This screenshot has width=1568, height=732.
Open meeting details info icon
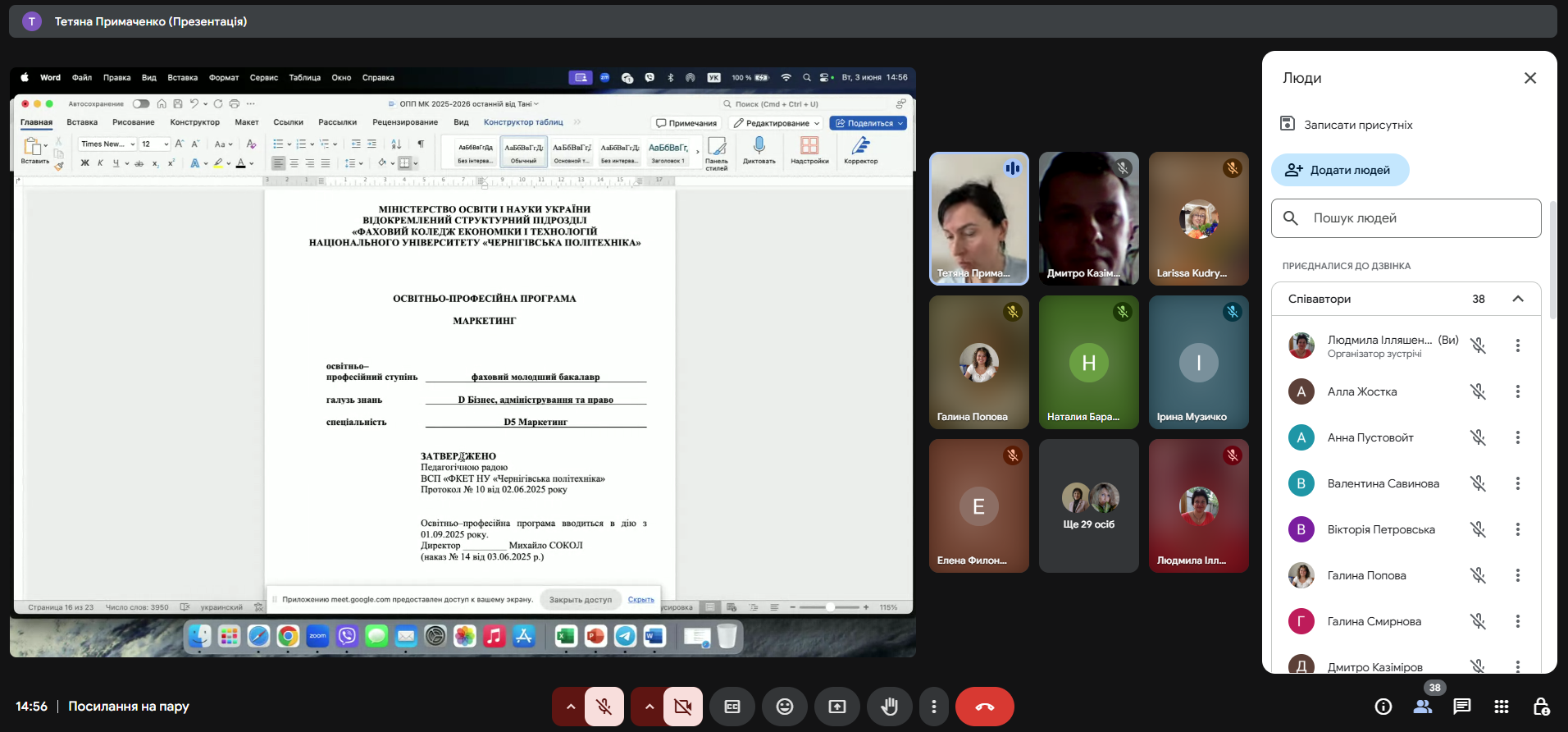pos(1383,707)
